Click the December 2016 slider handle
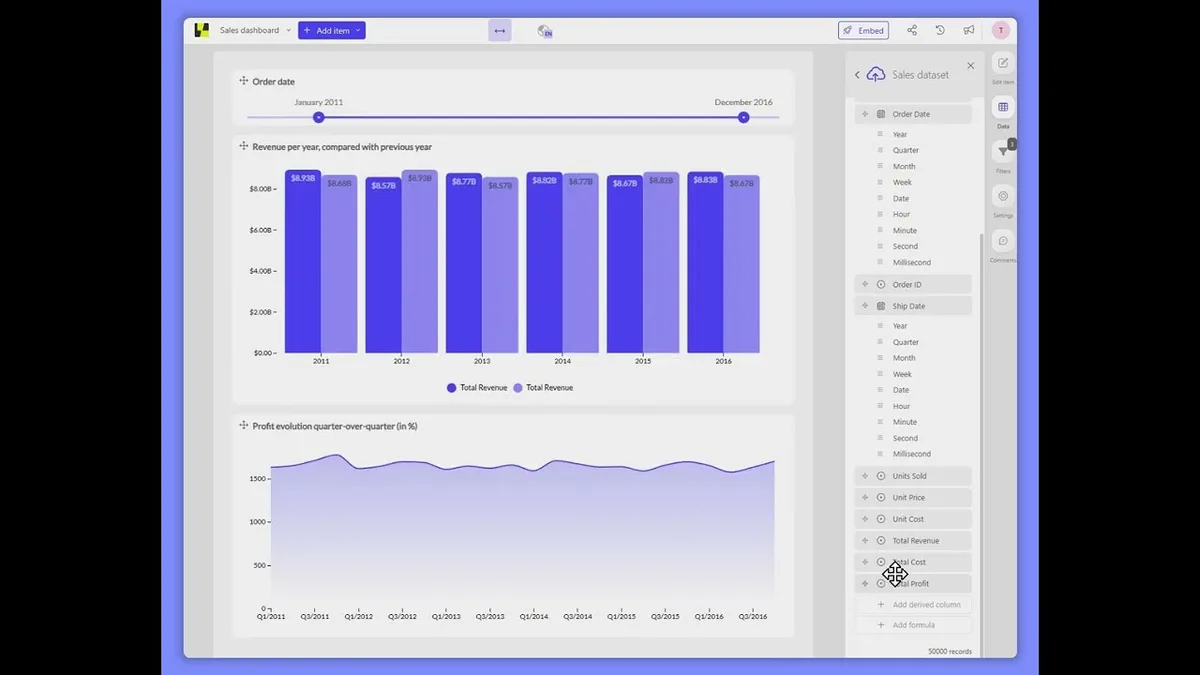1200x675 pixels. [x=744, y=117]
